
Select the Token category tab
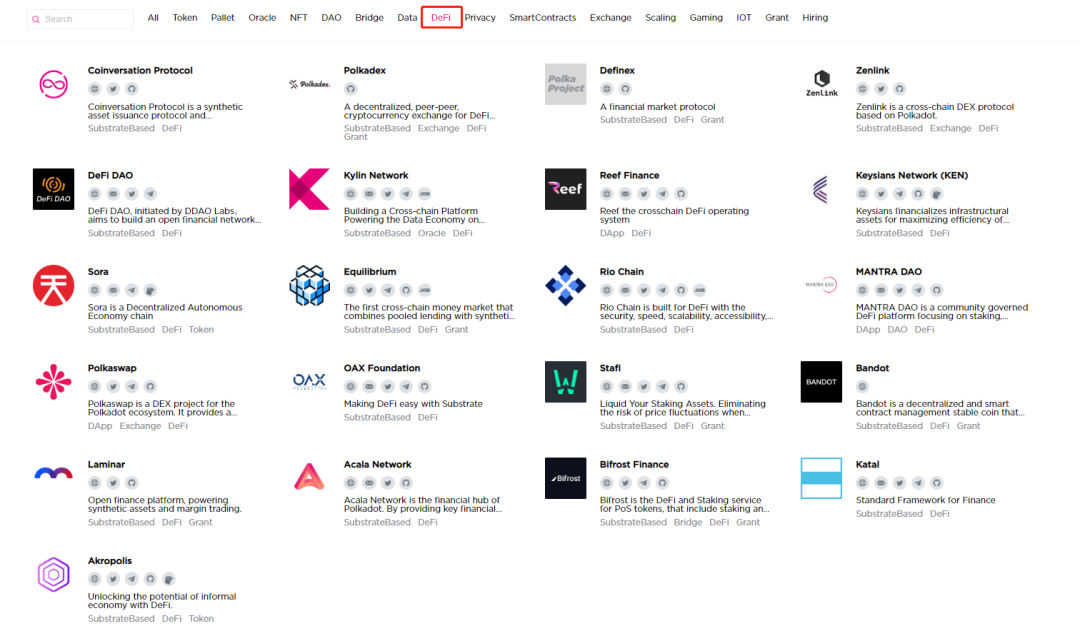click(x=185, y=18)
